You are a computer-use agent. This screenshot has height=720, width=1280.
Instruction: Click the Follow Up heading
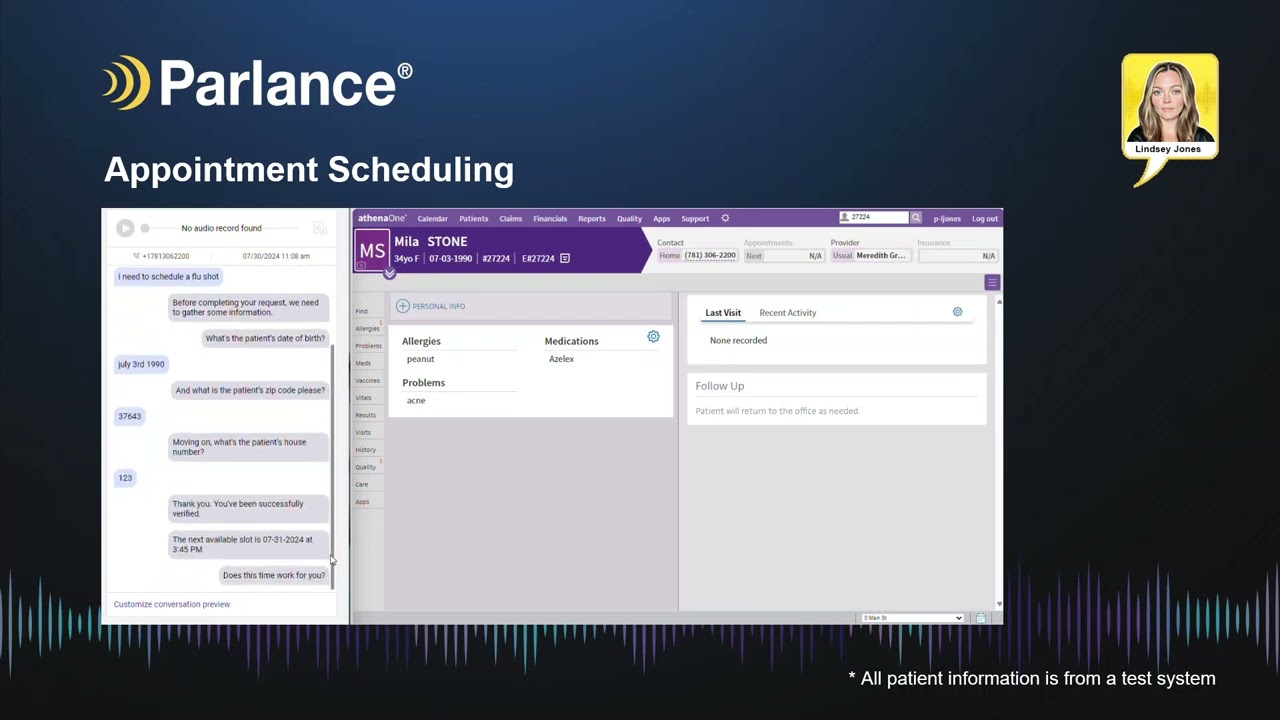click(720, 386)
